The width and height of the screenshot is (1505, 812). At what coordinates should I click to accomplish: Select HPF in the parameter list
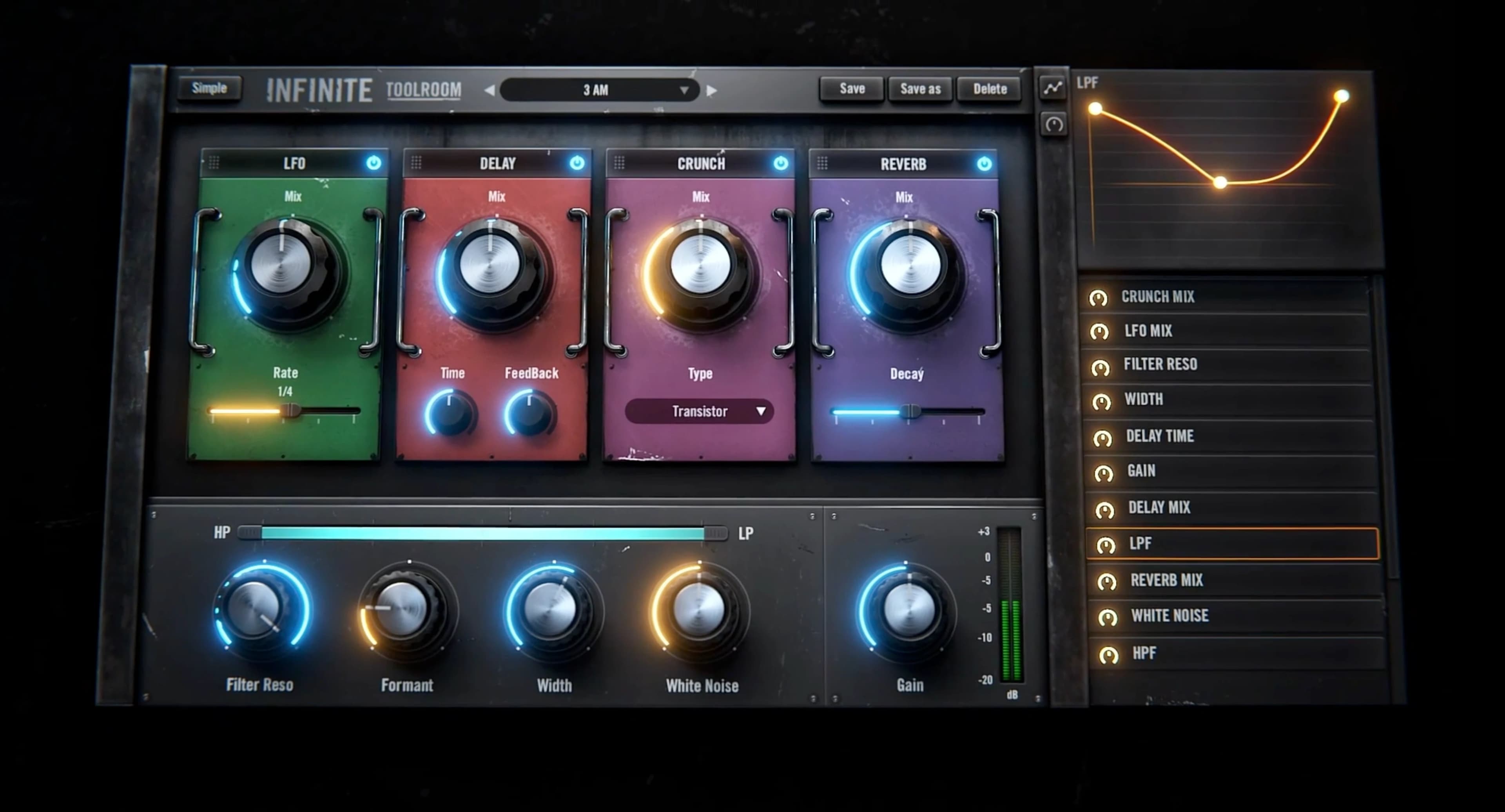[x=1237, y=653]
